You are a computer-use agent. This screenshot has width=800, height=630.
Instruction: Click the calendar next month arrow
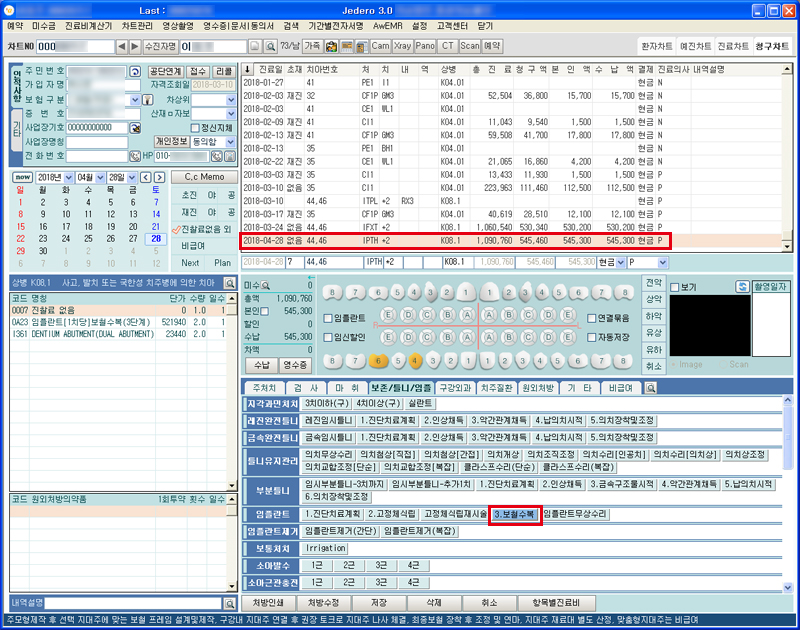[159, 177]
